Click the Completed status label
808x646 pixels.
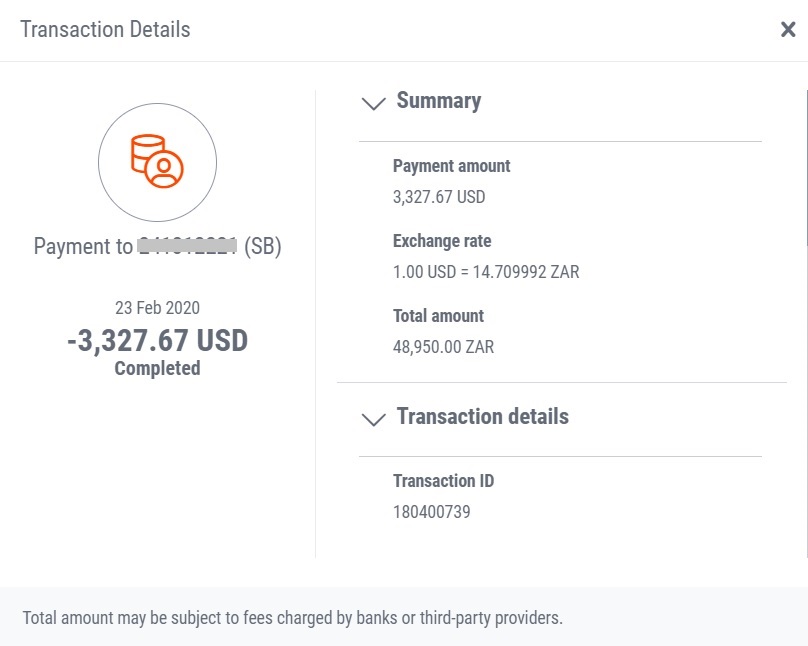tap(157, 368)
